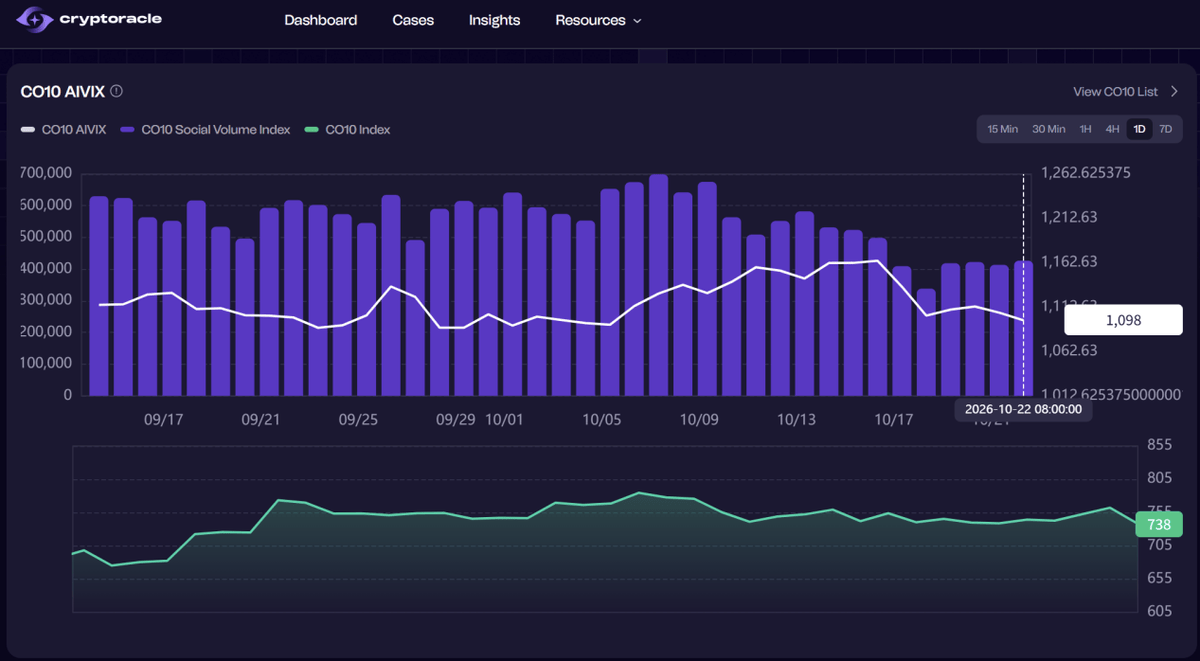The width and height of the screenshot is (1200, 661).
Task: Switch to the 30 Min interval
Action: tap(1048, 129)
